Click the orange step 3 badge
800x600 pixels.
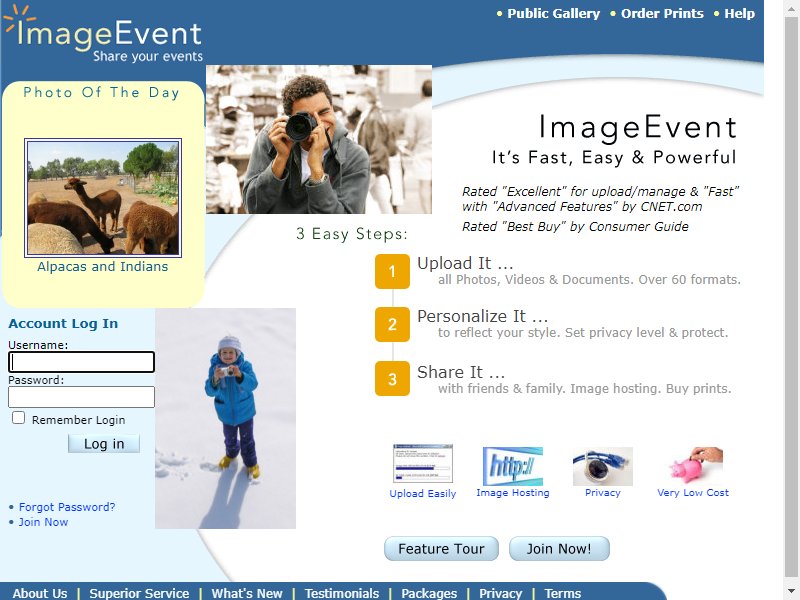point(392,379)
